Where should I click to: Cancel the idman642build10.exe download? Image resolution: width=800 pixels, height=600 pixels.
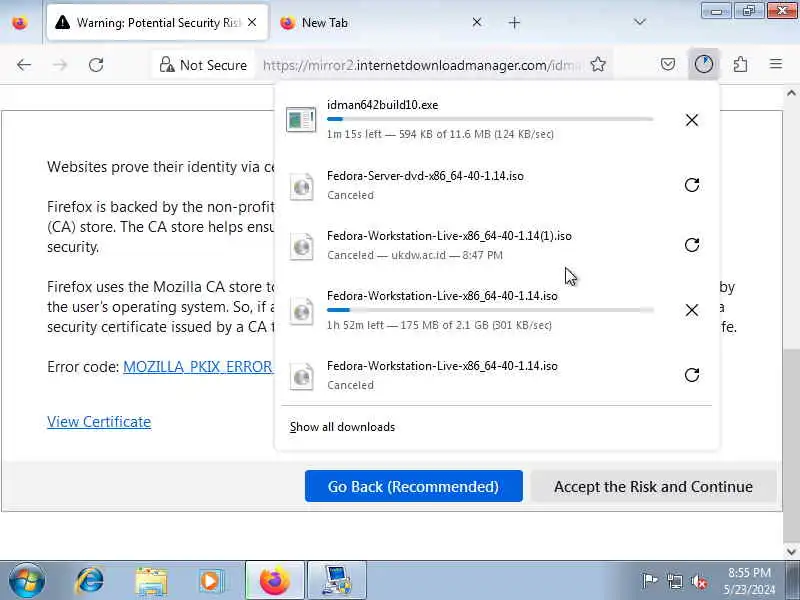(692, 120)
